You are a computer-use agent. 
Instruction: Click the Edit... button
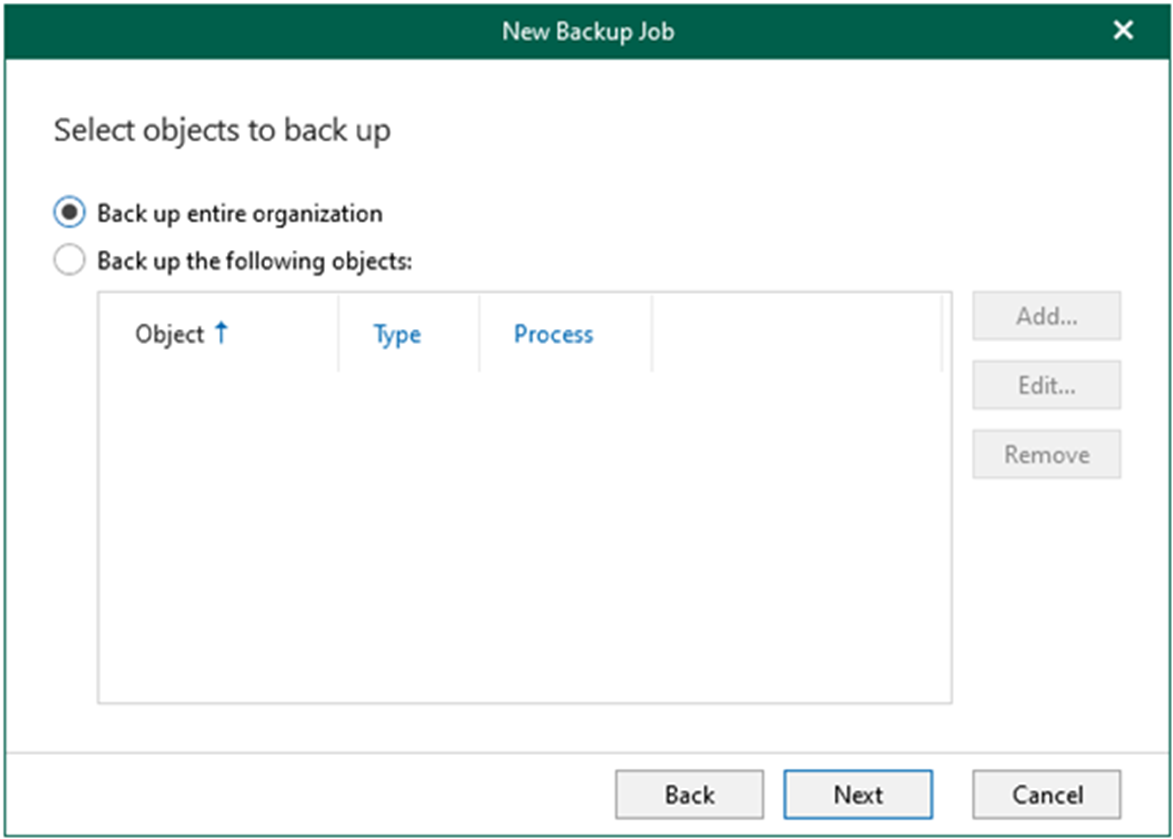(x=1047, y=385)
